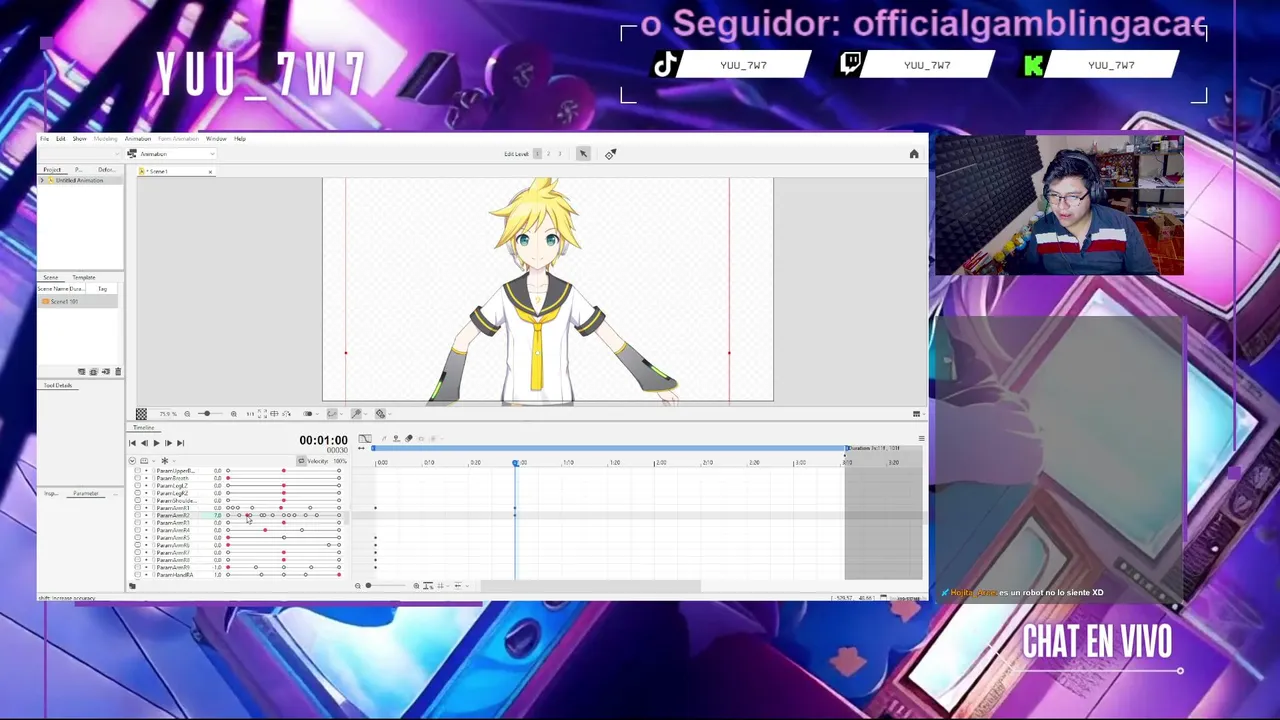Open the Show menu
Viewport: 1280px width, 720px height.
click(x=79, y=138)
